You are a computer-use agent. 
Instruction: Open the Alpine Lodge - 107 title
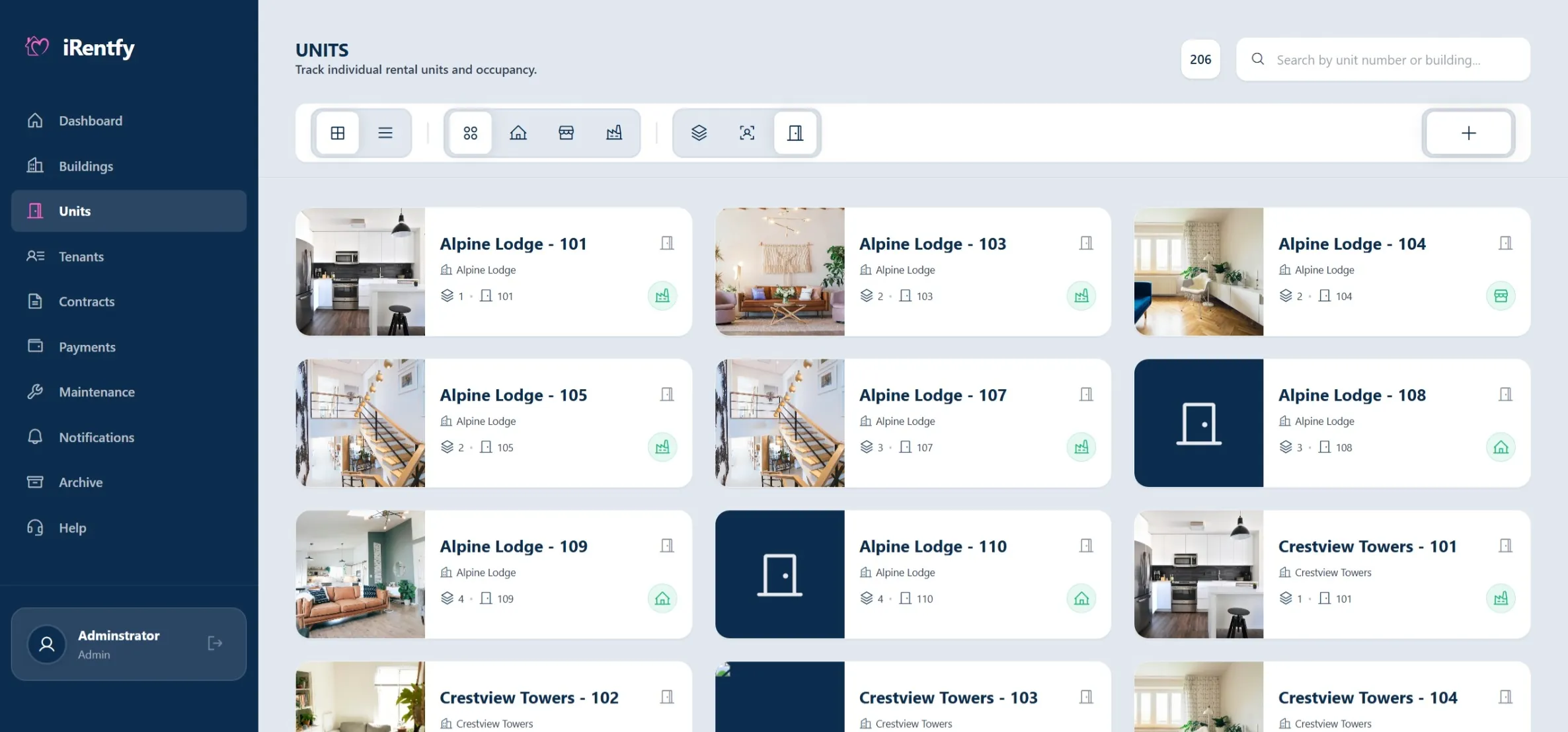(x=933, y=395)
